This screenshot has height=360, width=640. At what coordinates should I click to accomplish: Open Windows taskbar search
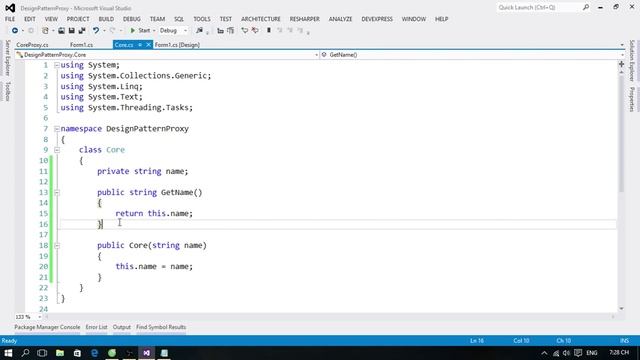pyautogui.click(x=25, y=353)
